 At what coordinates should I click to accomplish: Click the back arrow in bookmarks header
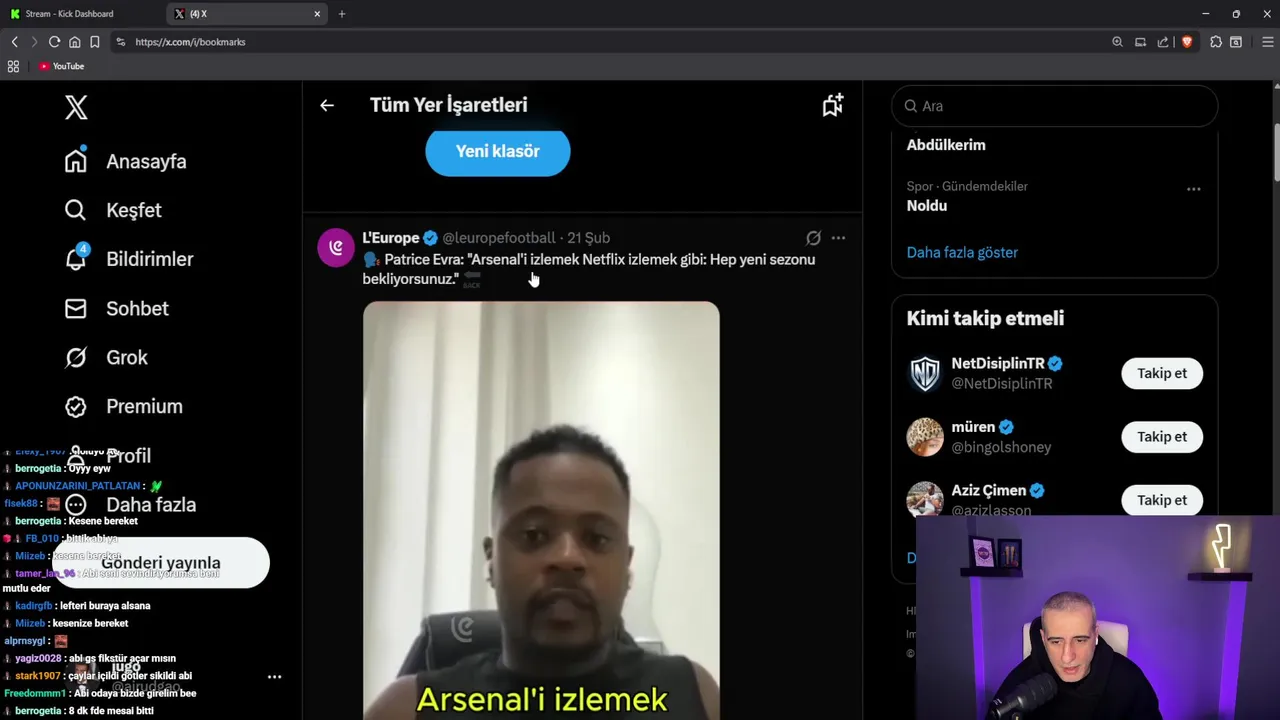pyautogui.click(x=327, y=105)
